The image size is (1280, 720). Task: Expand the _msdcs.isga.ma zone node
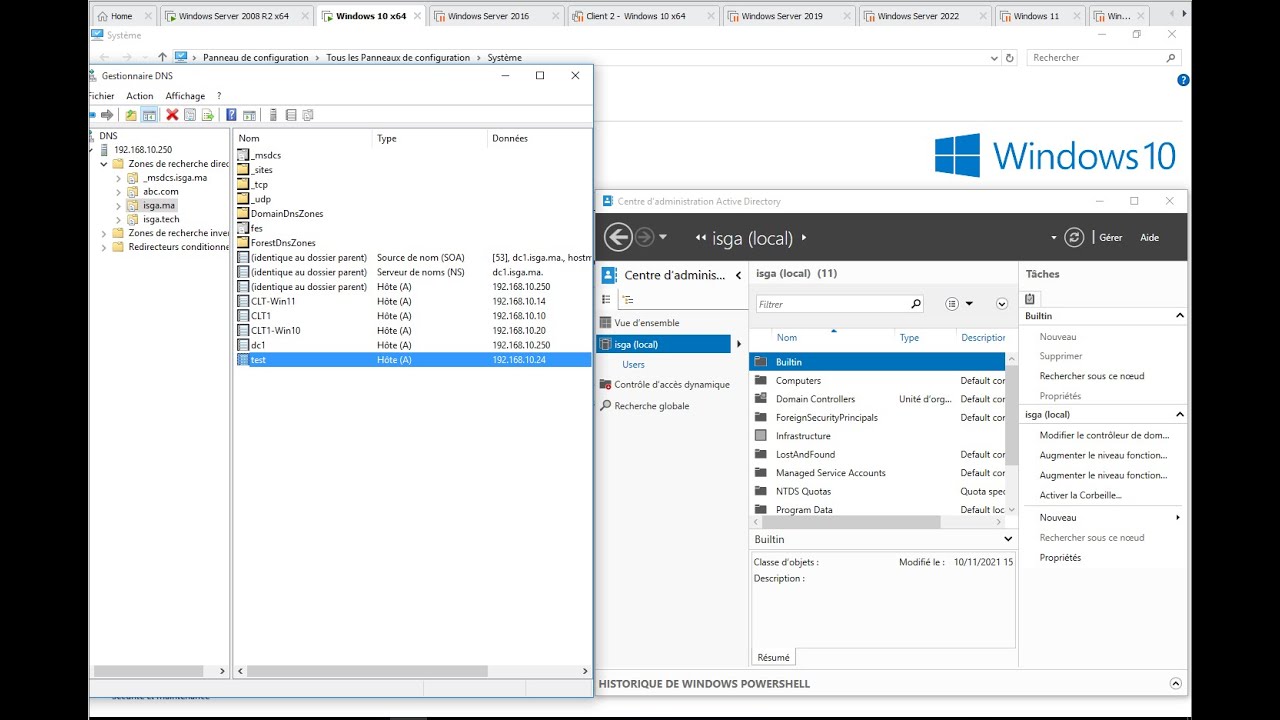tap(118, 178)
